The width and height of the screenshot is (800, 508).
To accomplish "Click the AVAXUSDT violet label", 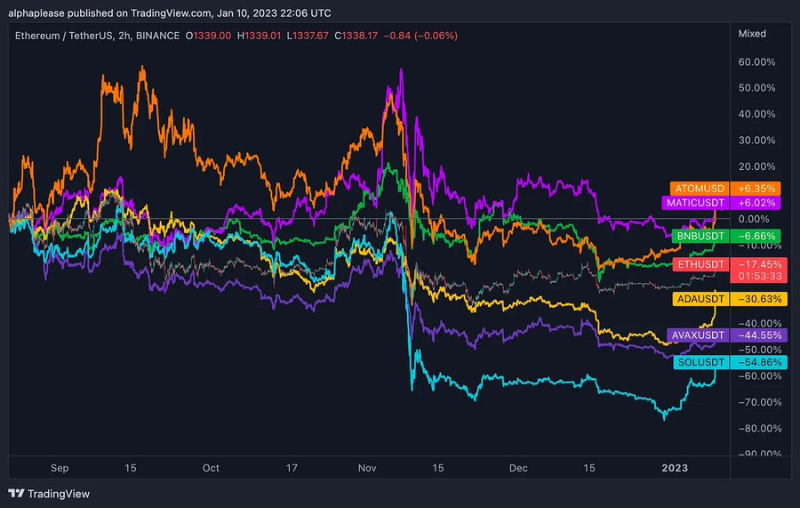I will coord(698,335).
